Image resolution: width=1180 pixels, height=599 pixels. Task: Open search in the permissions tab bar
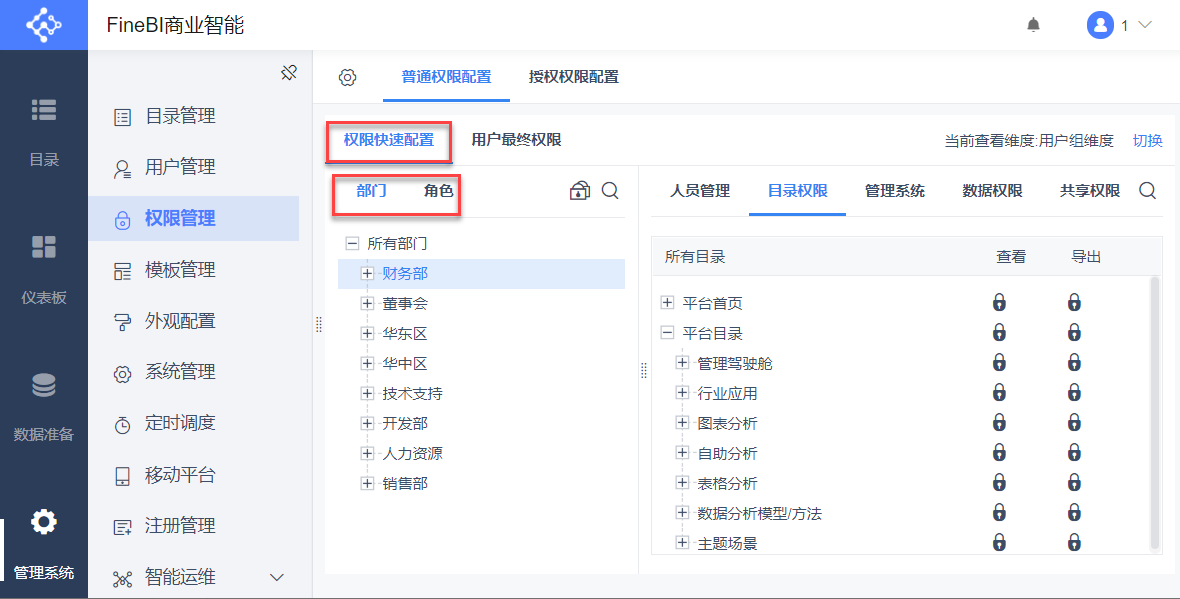click(x=1148, y=191)
